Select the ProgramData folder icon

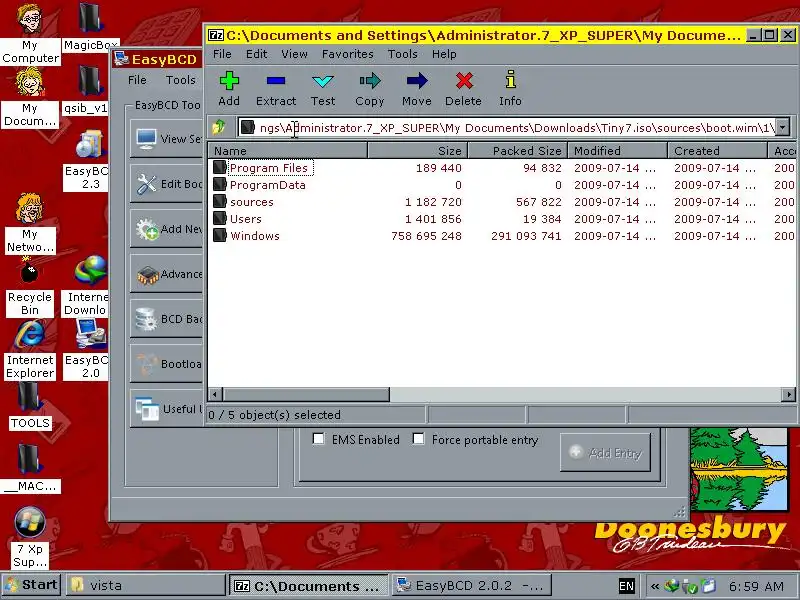220,184
